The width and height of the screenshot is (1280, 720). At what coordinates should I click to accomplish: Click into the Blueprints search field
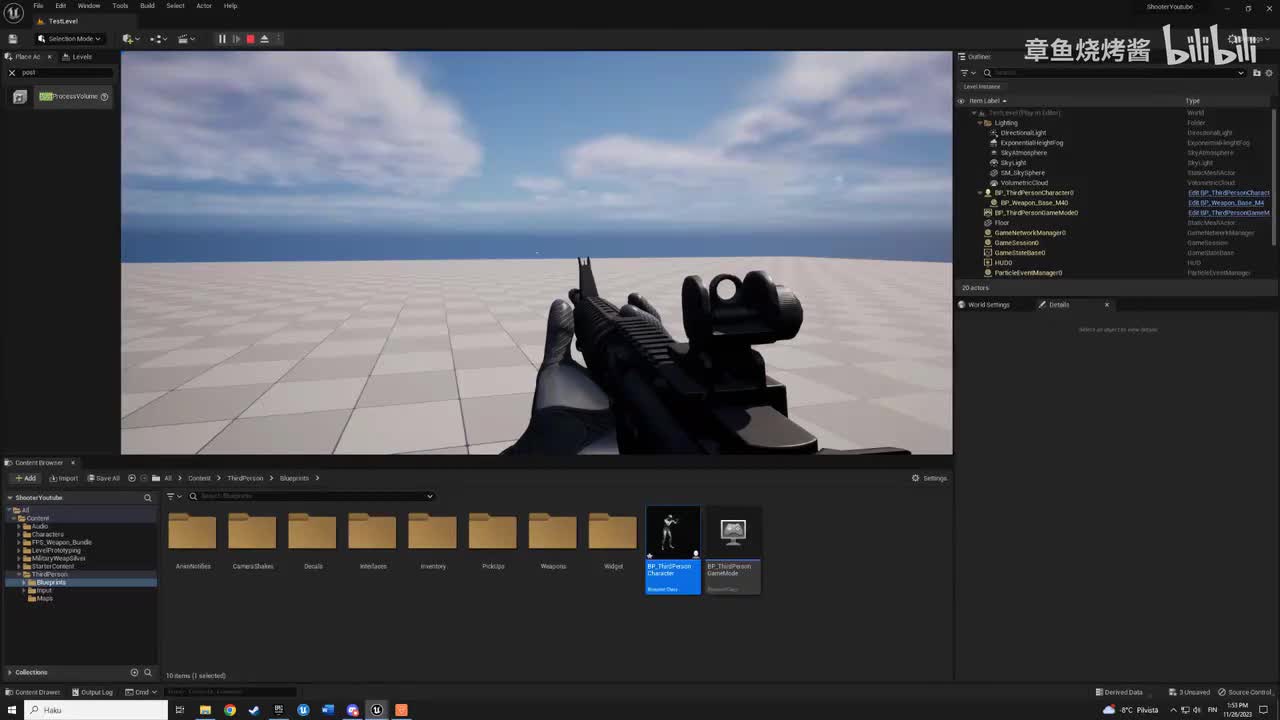pos(312,496)
